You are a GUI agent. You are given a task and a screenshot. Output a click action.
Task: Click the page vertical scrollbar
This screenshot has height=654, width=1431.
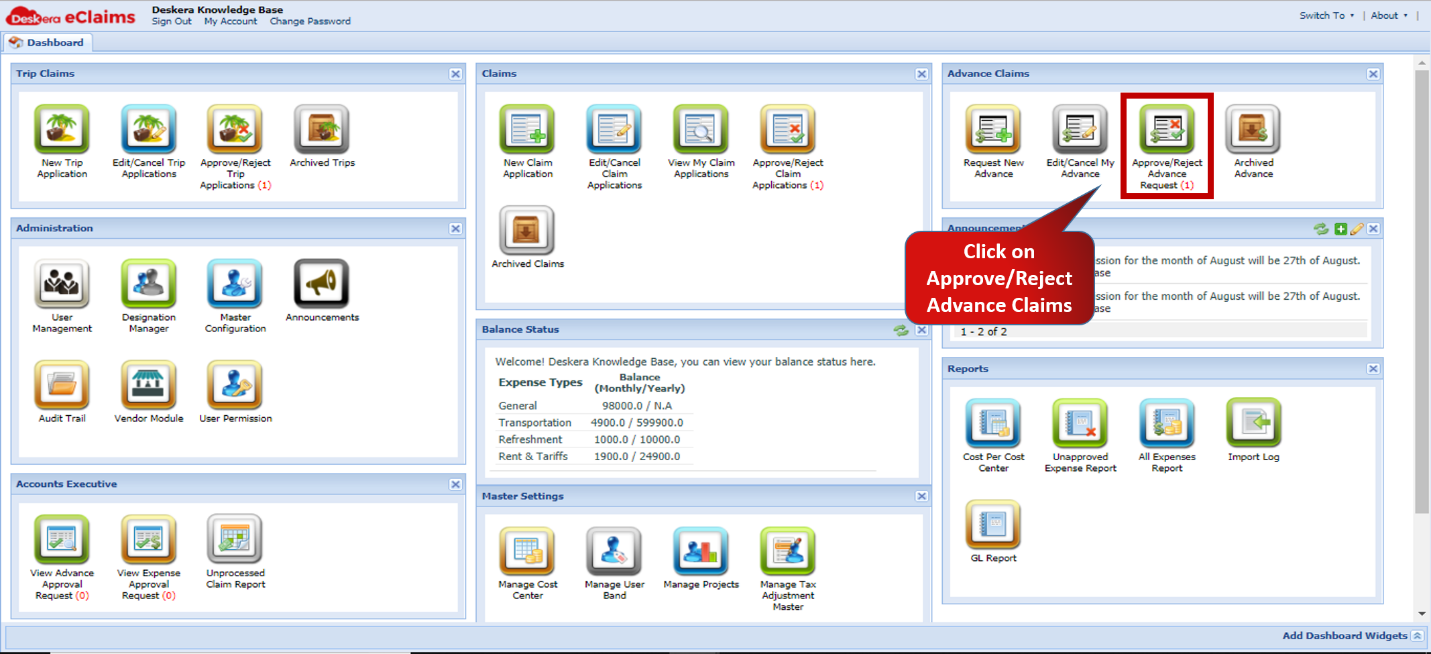pos(1422,292)
